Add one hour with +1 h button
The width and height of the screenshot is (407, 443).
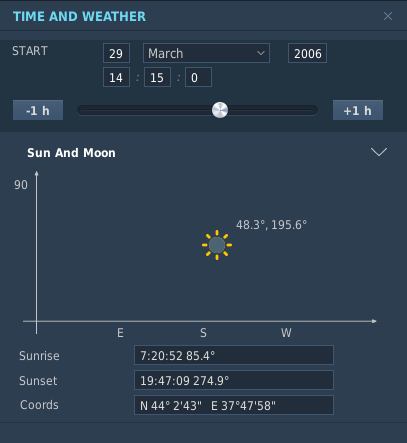click(358, 110)
